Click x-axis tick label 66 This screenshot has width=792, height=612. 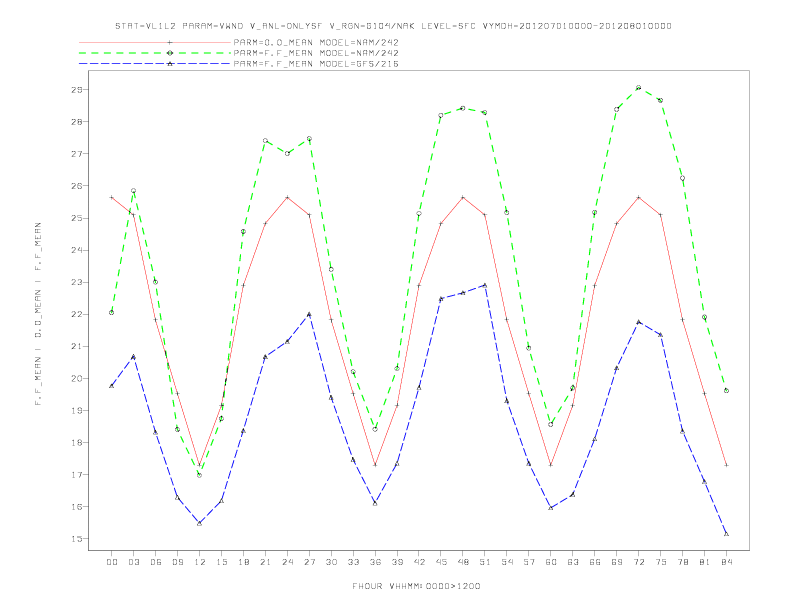[595, 562]
